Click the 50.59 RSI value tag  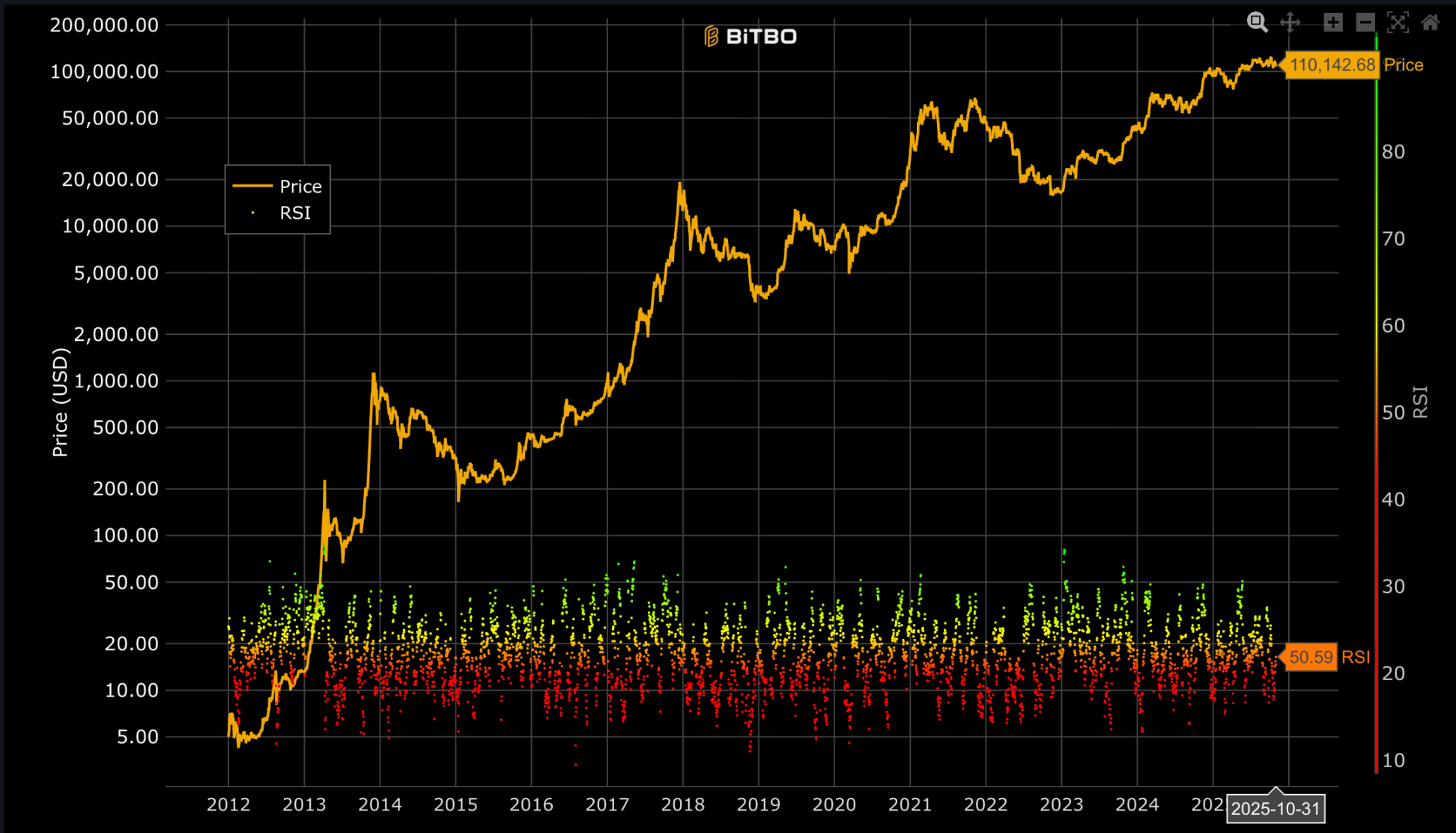coord(1311,658)
